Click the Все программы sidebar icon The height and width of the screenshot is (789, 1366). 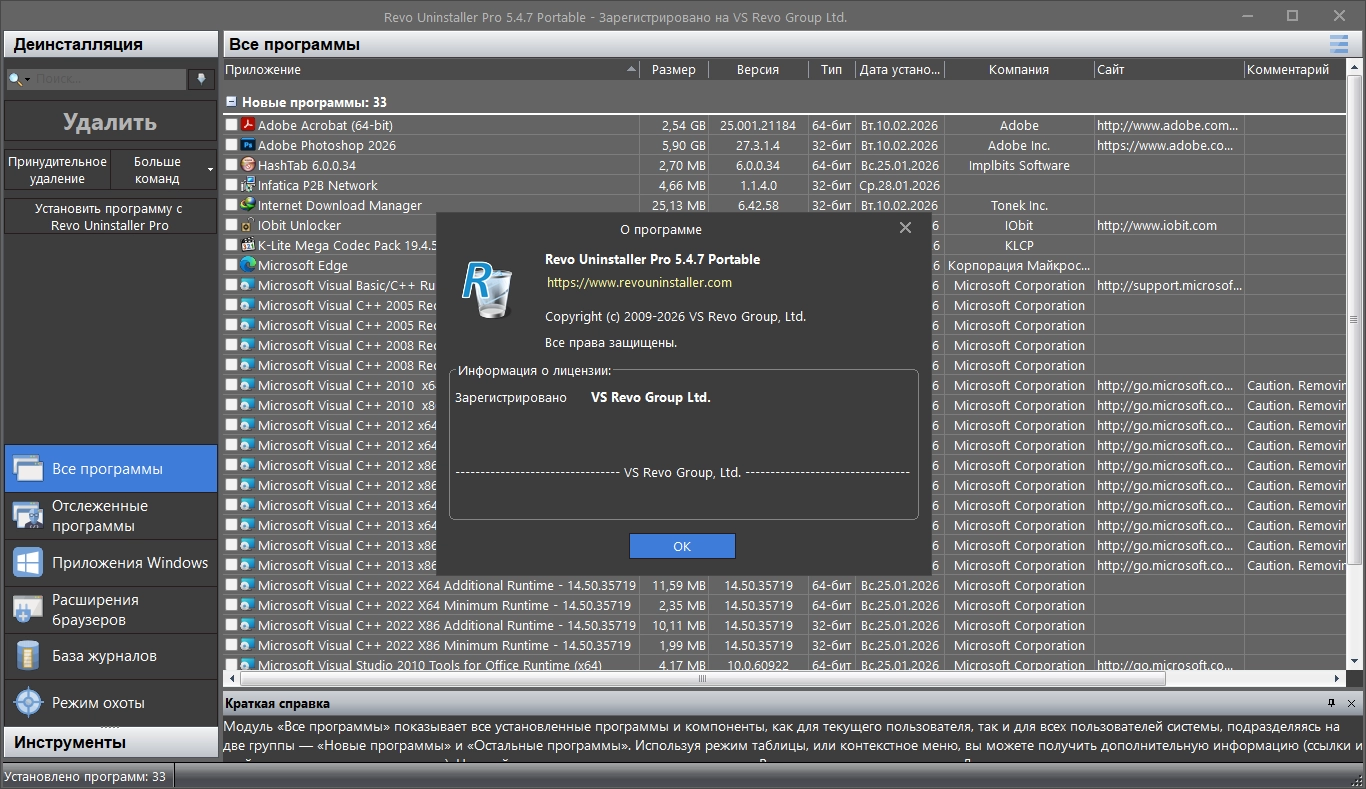pos(28,469)
